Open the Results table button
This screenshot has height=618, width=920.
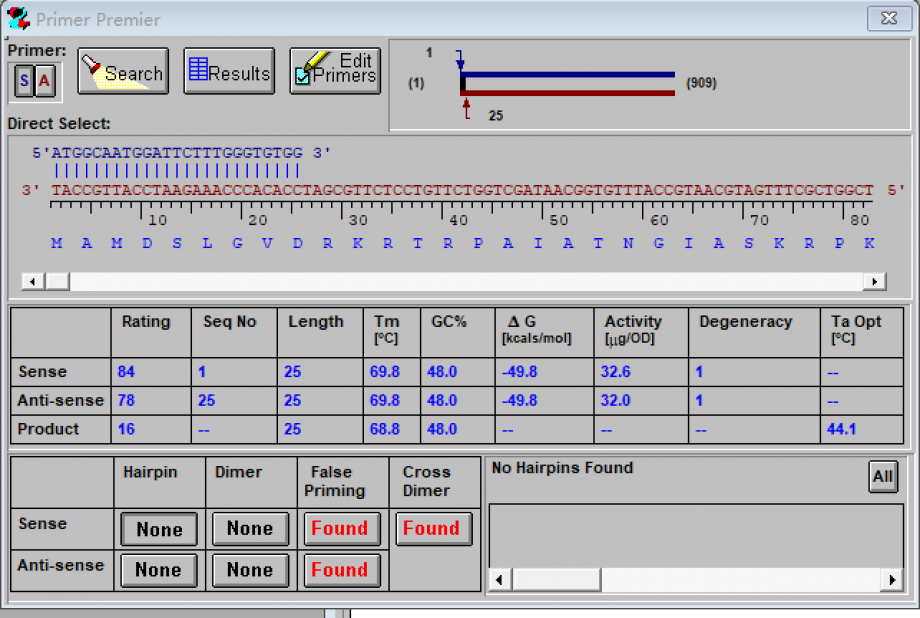[229, 72]
